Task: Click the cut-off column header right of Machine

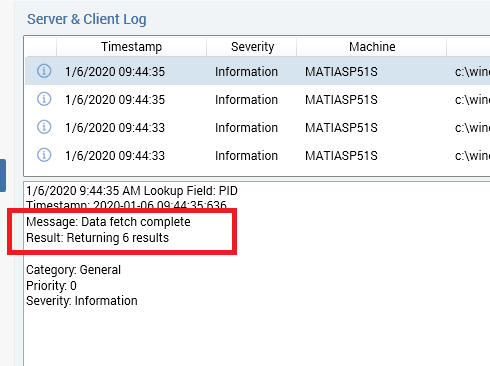Action: pyautogui.click(x=469, y=47)
